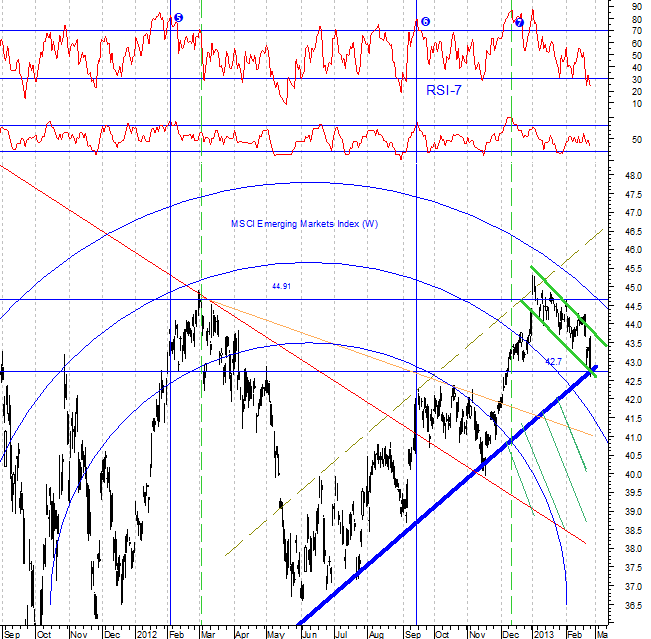Click the 42.5 price axis label
Screen dimensions: 651x639
tap(633, 381)
